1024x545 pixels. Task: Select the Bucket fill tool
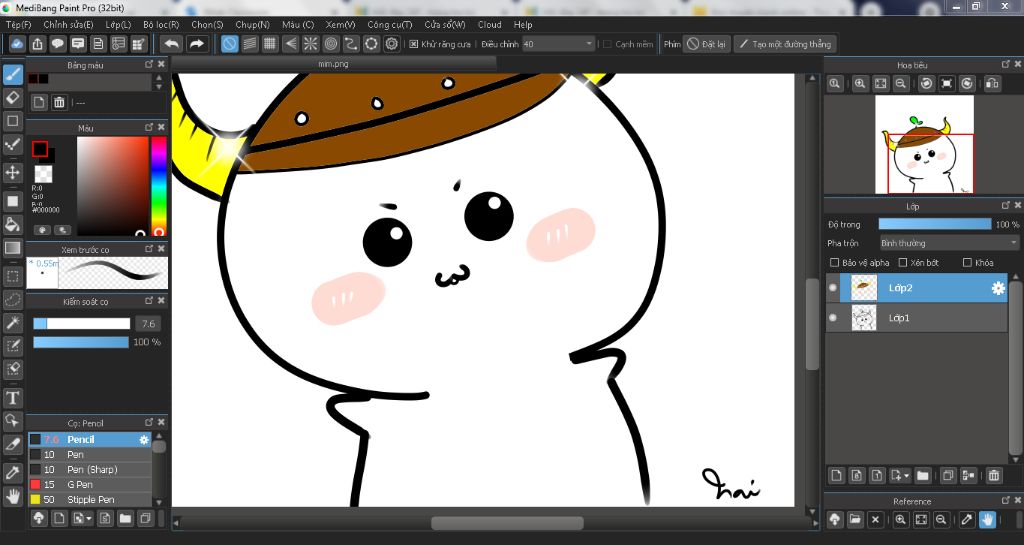[x=13, y=224]
